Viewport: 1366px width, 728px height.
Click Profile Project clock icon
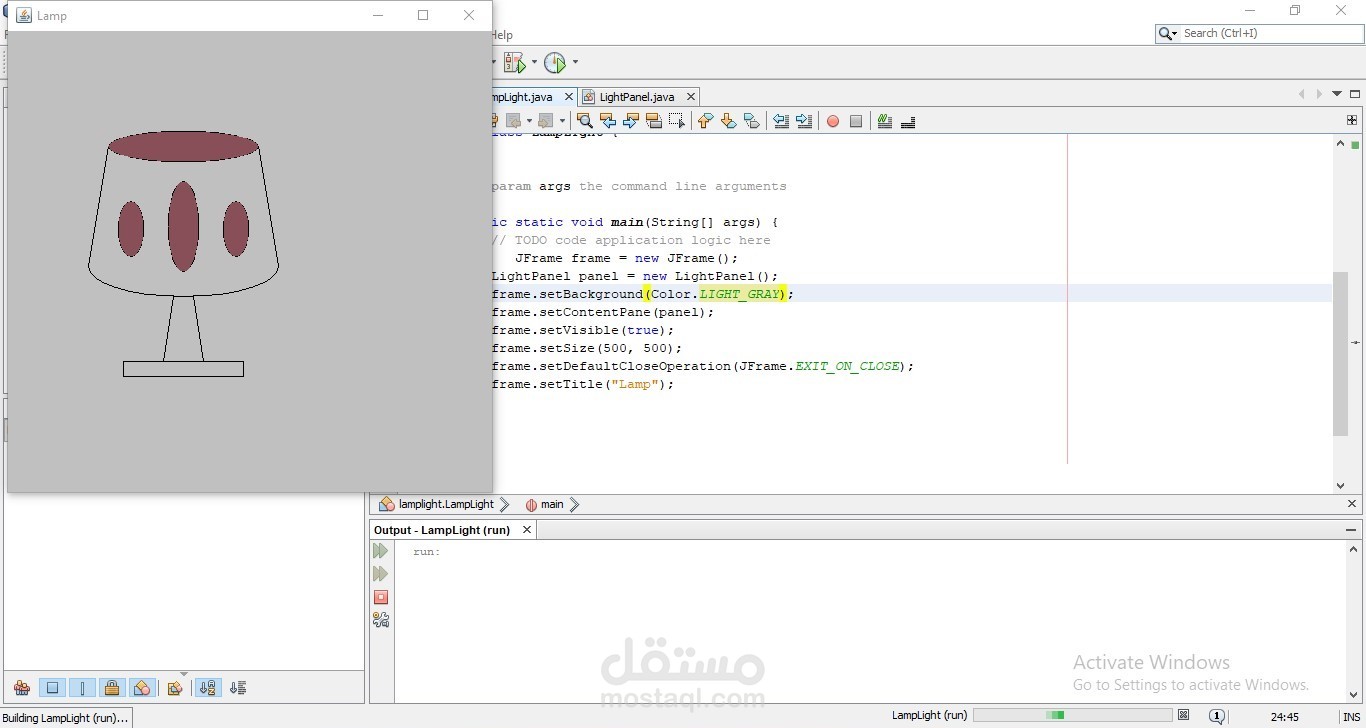click(555, 63)
